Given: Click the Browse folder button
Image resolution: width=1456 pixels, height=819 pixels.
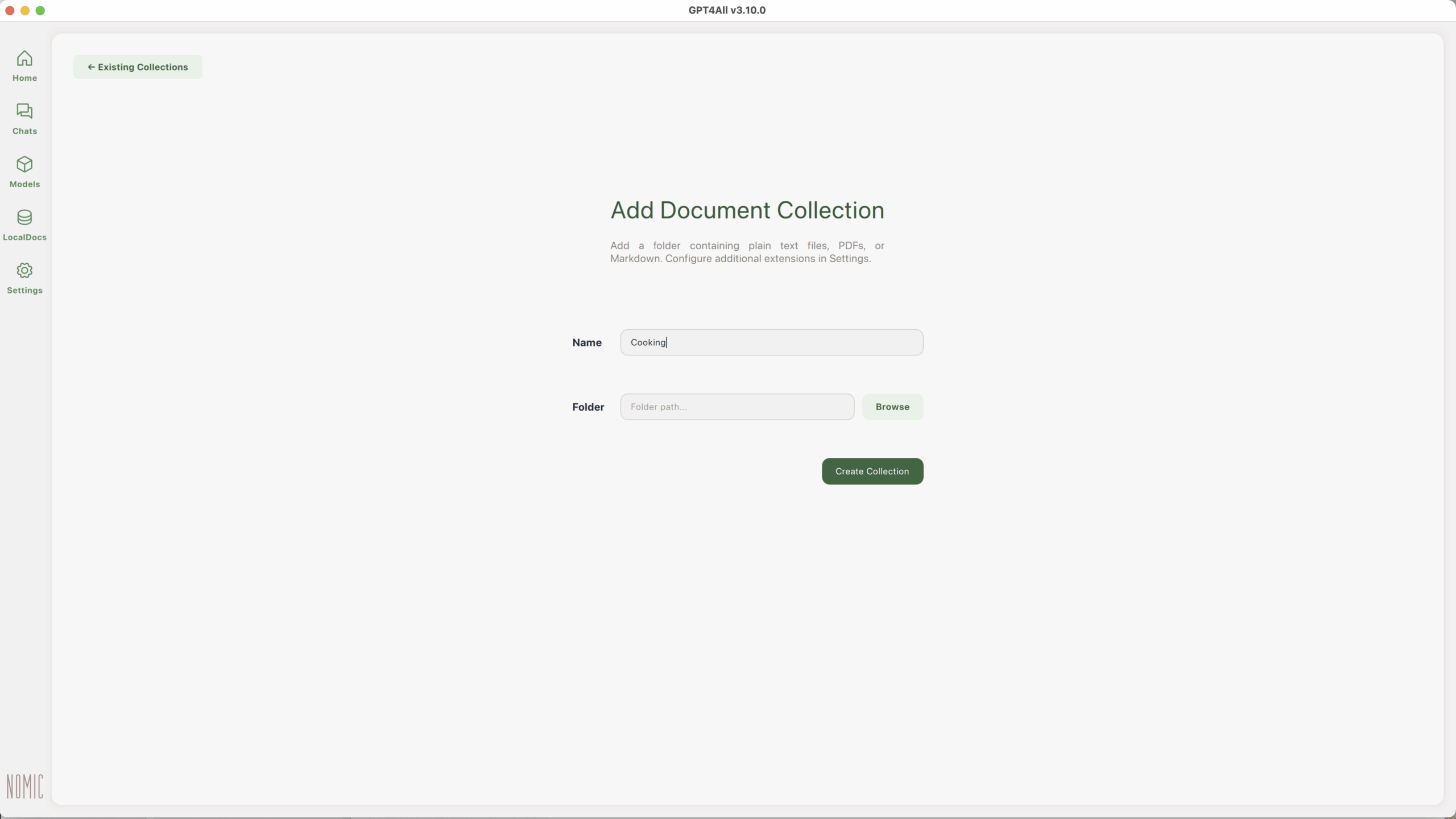Looking at the screenshot, I should pos(892,407).
